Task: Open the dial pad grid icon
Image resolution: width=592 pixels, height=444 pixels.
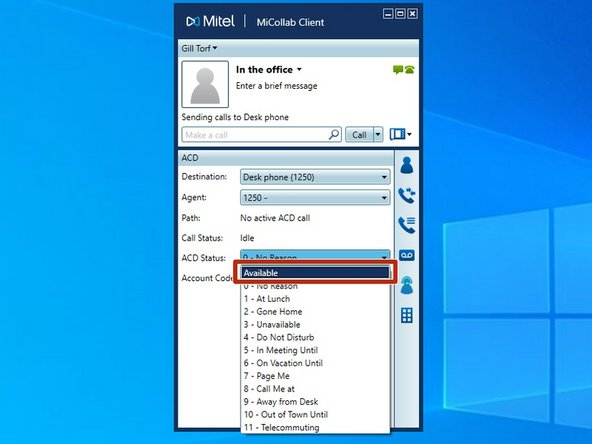Action: tap(407, 315)
